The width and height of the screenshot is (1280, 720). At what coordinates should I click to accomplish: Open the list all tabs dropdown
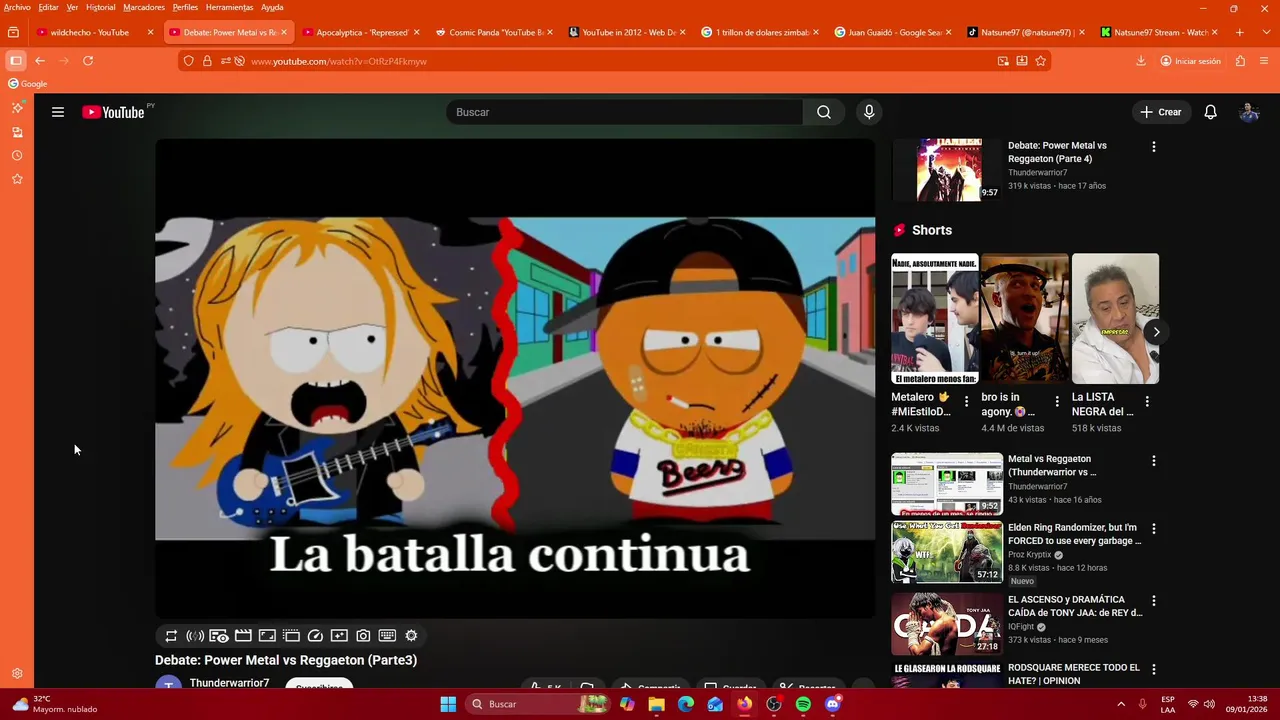[1264, 32]
